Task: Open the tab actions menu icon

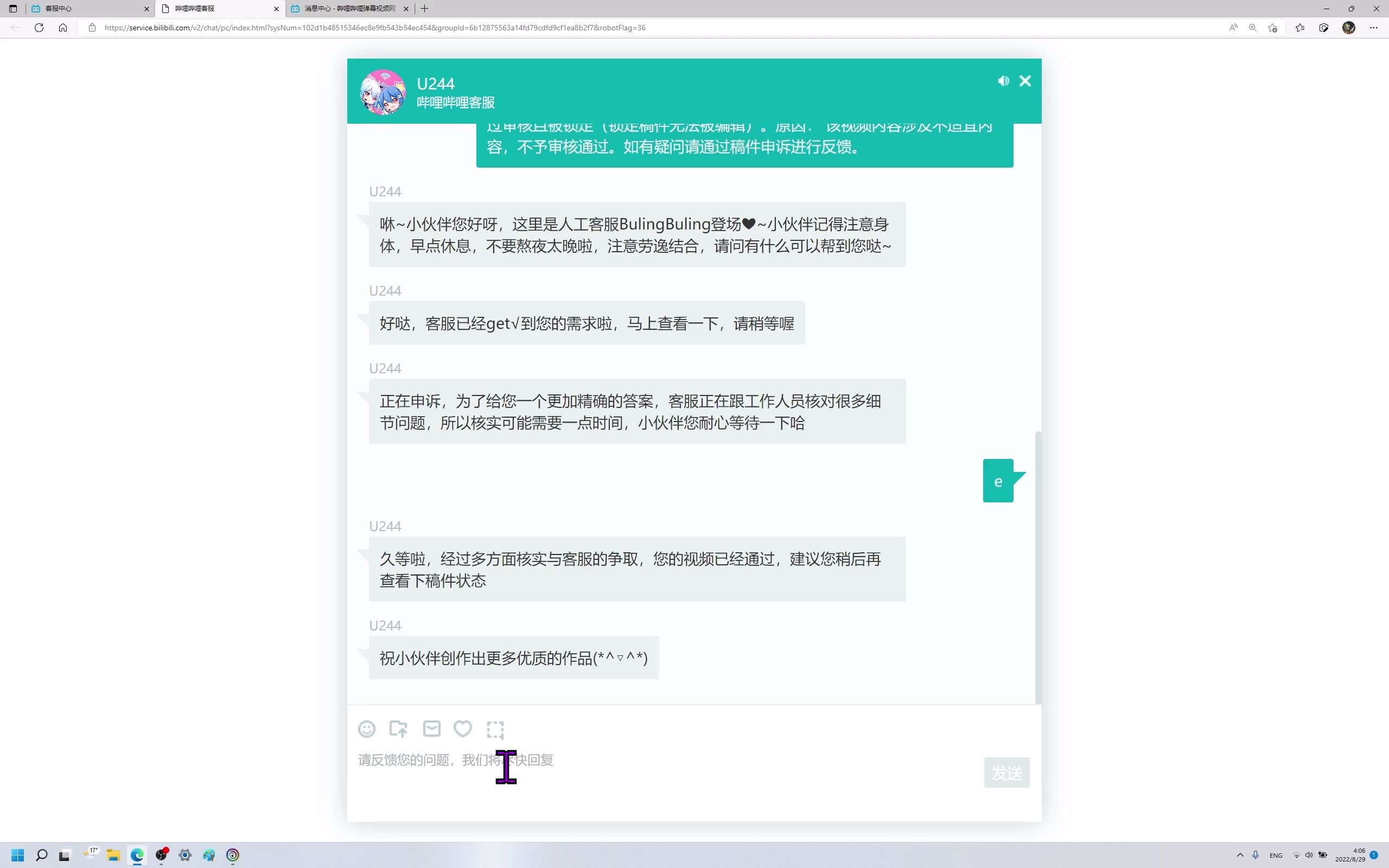Action: click(12, 9)
